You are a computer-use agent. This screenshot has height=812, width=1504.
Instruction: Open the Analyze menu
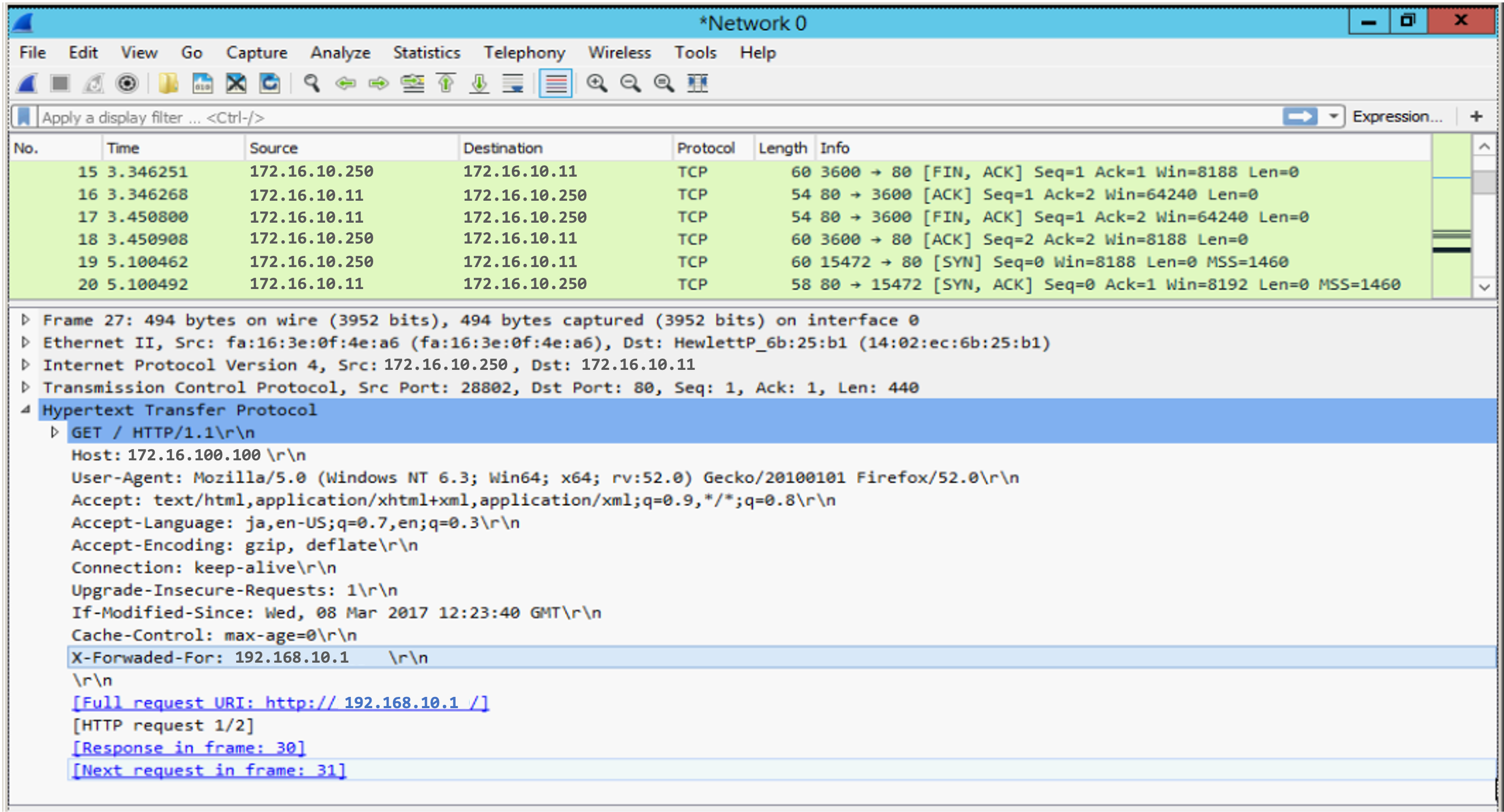point(340,52)
